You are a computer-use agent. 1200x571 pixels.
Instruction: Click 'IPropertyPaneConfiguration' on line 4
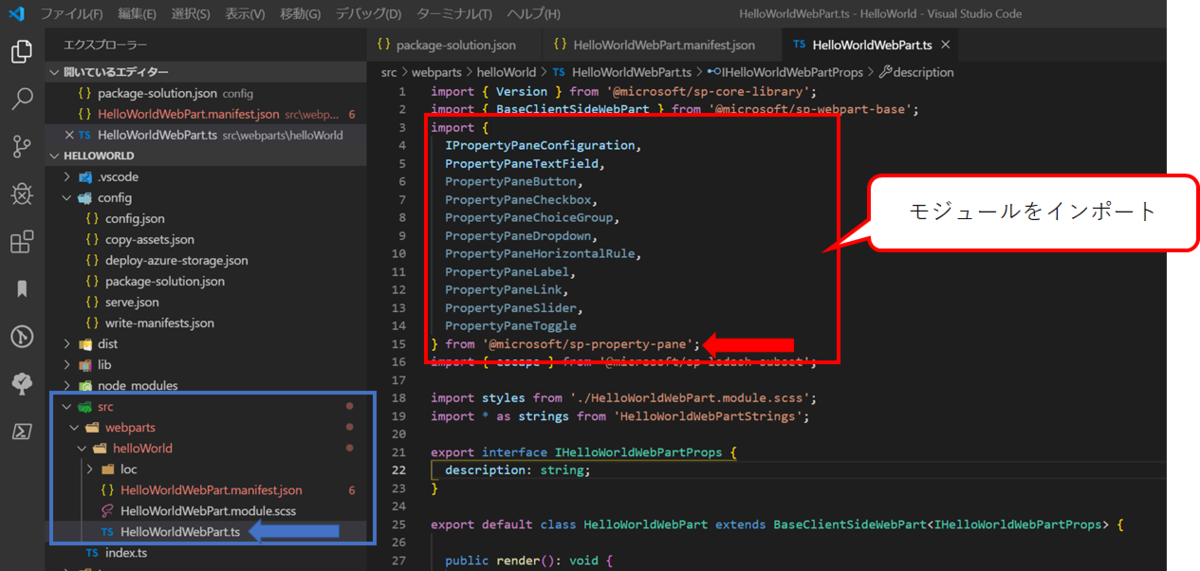540,145
